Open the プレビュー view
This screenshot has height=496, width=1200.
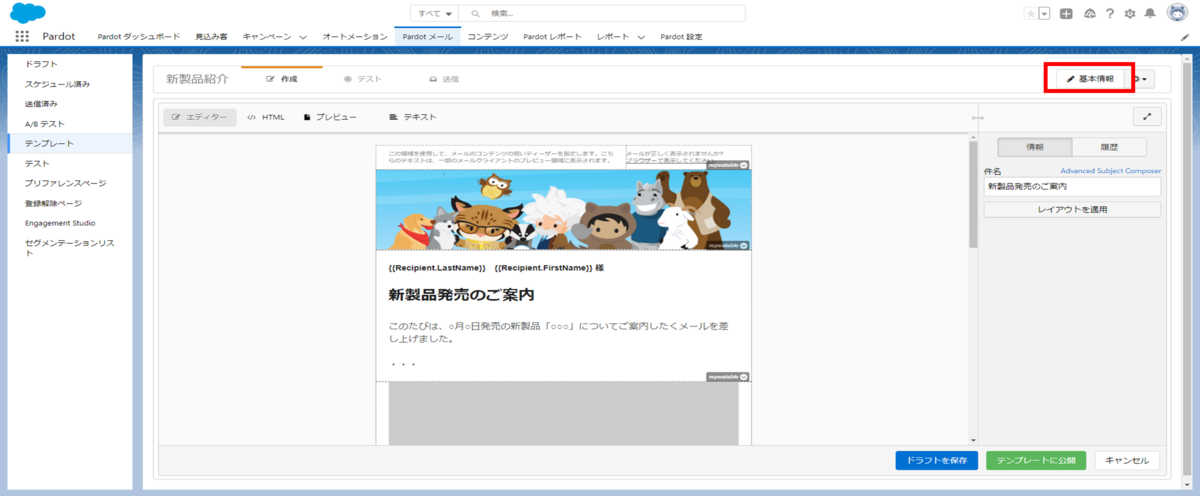tap(330, 117)
